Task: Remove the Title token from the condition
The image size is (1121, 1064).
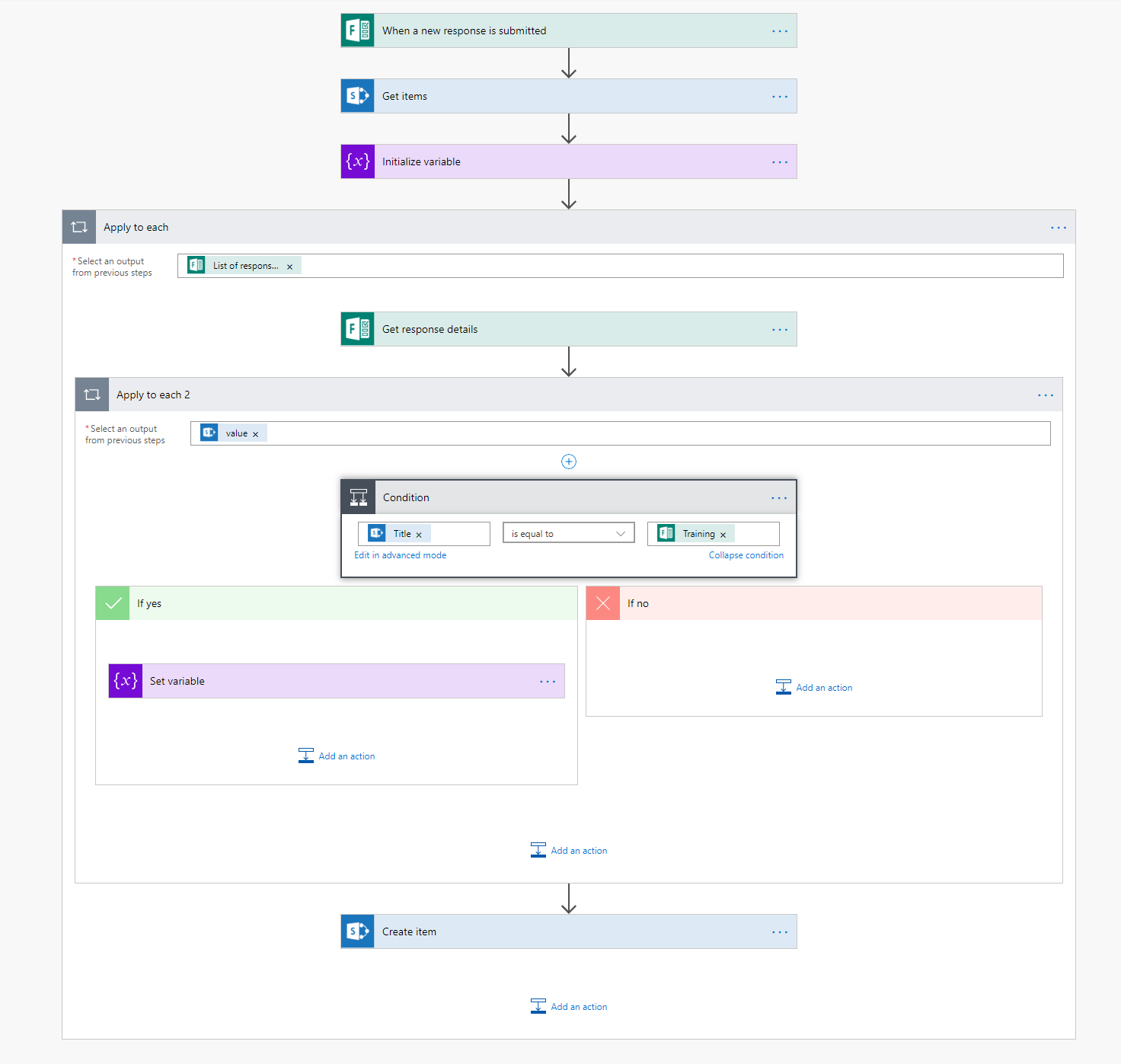Action: [419, 535]
